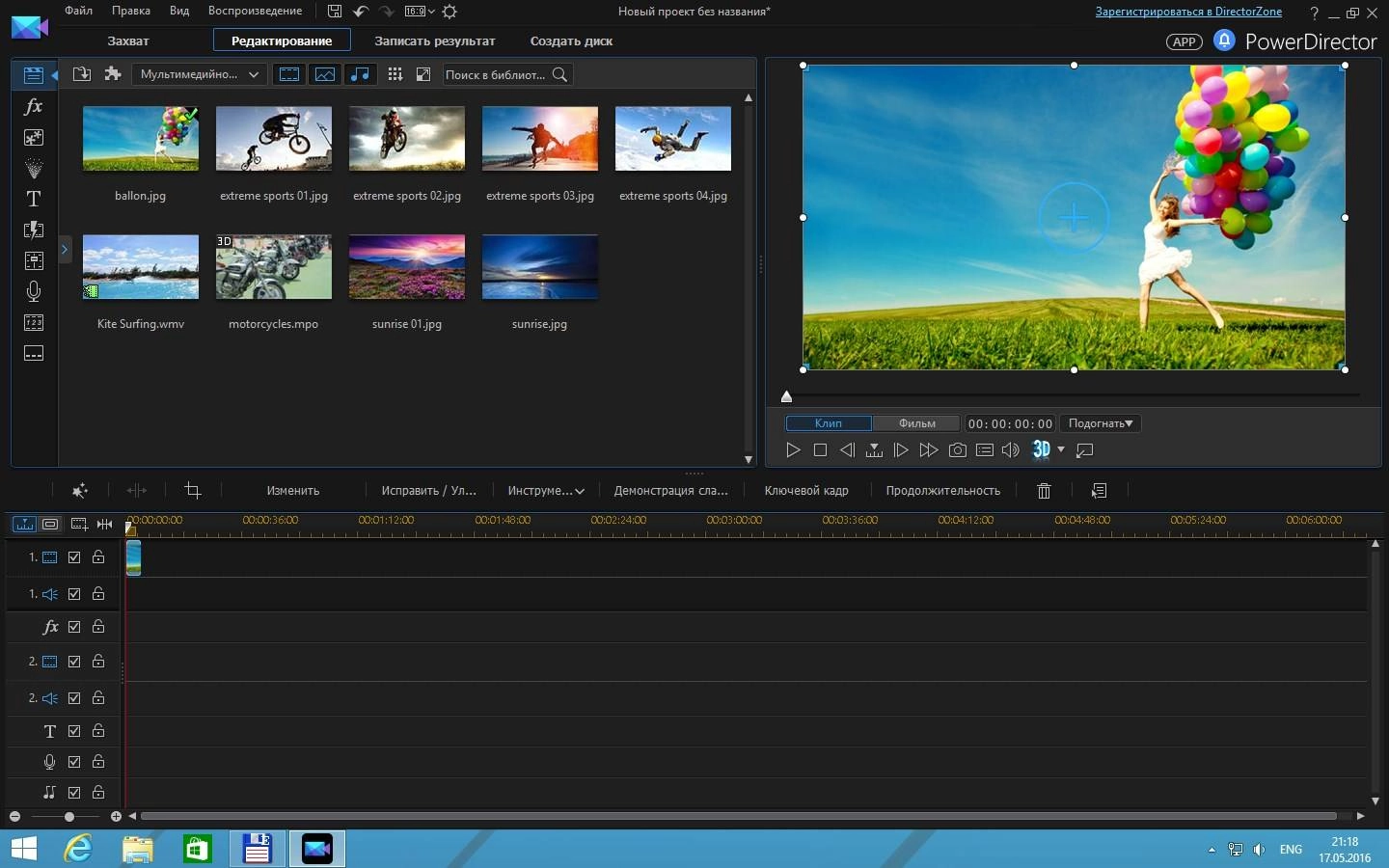Click the plug-ins puzzle icon
This screenshot has height=868, width=1389.
pyautogui.click(x=113, y=74)
